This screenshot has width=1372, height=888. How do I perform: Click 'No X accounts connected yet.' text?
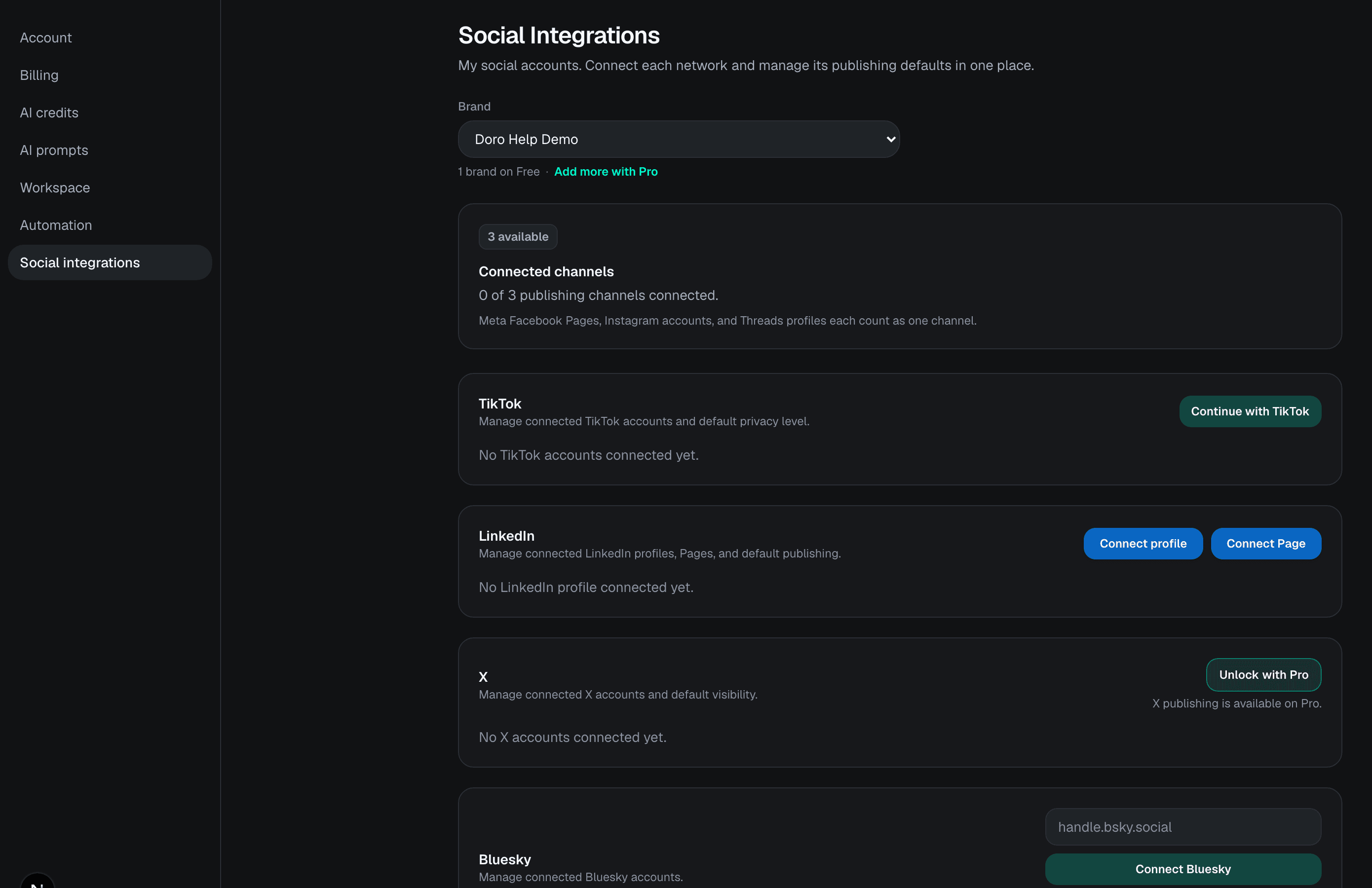pyautogui.click(x=572, y=737)
